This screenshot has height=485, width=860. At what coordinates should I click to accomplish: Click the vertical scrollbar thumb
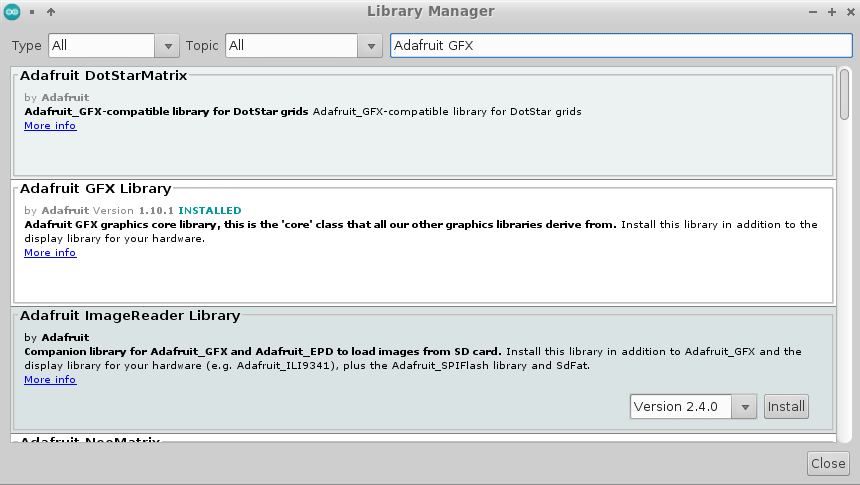tap(845, 94)
